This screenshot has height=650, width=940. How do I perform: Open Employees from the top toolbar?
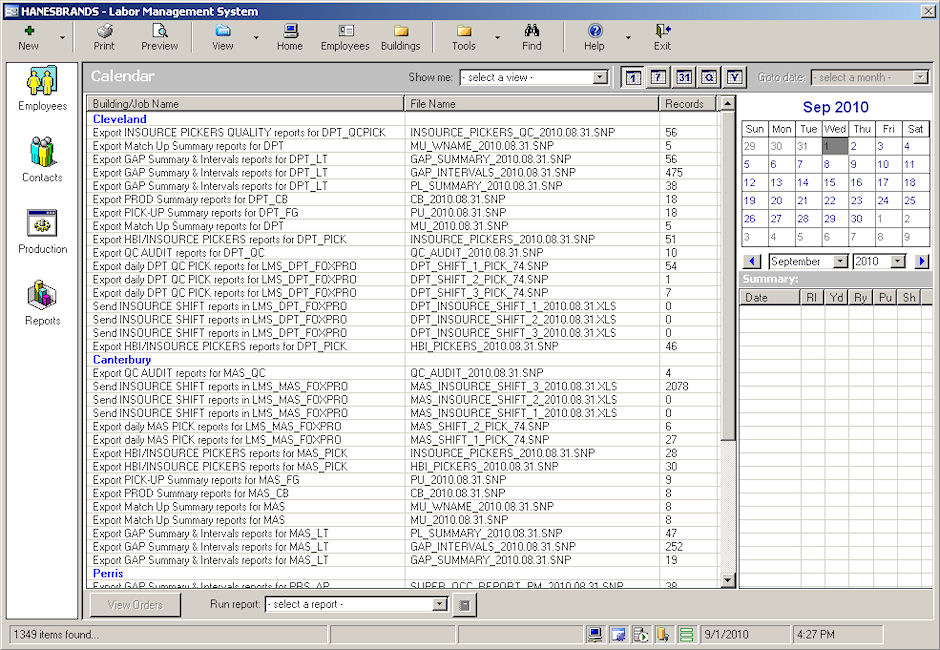point(345,37)
